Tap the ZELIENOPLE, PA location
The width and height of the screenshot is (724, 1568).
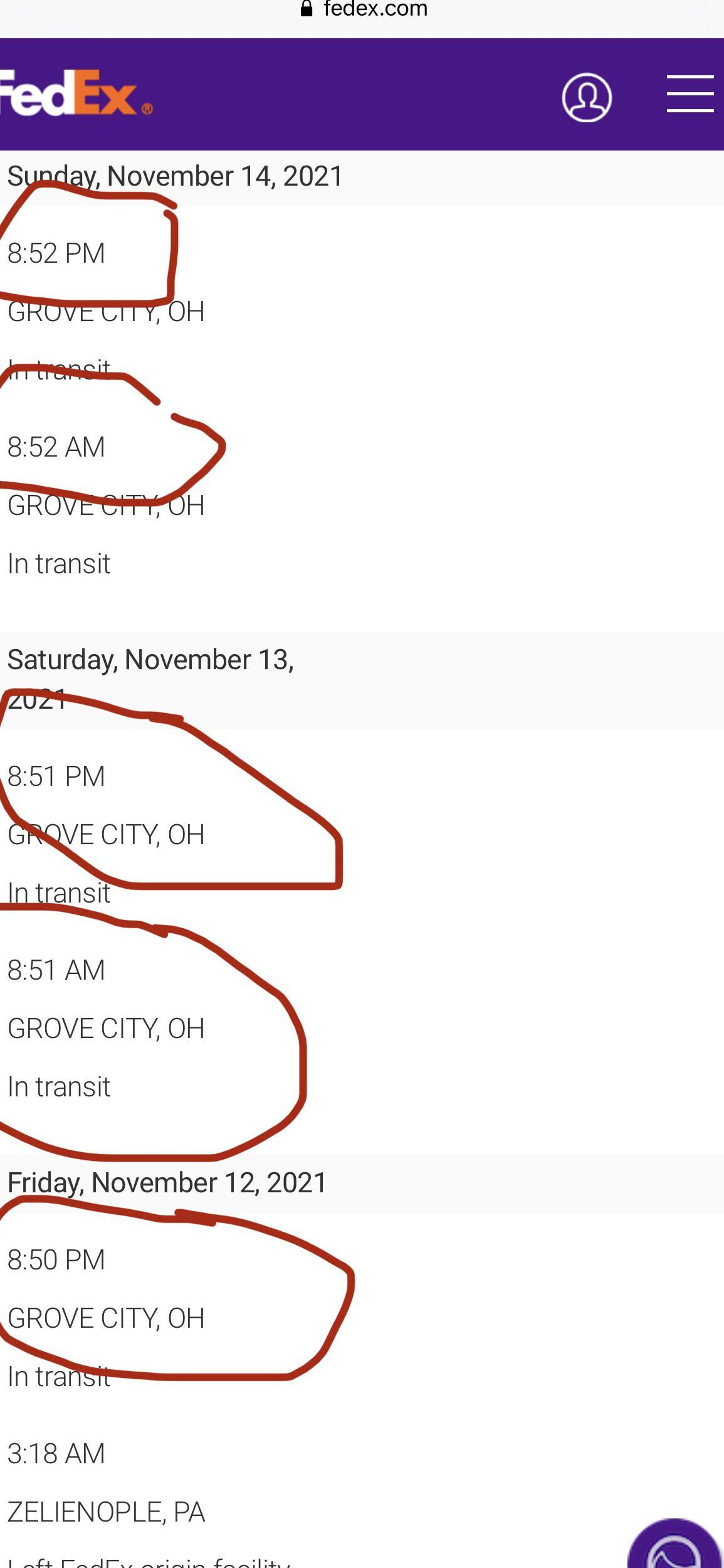click(106, 1512)
